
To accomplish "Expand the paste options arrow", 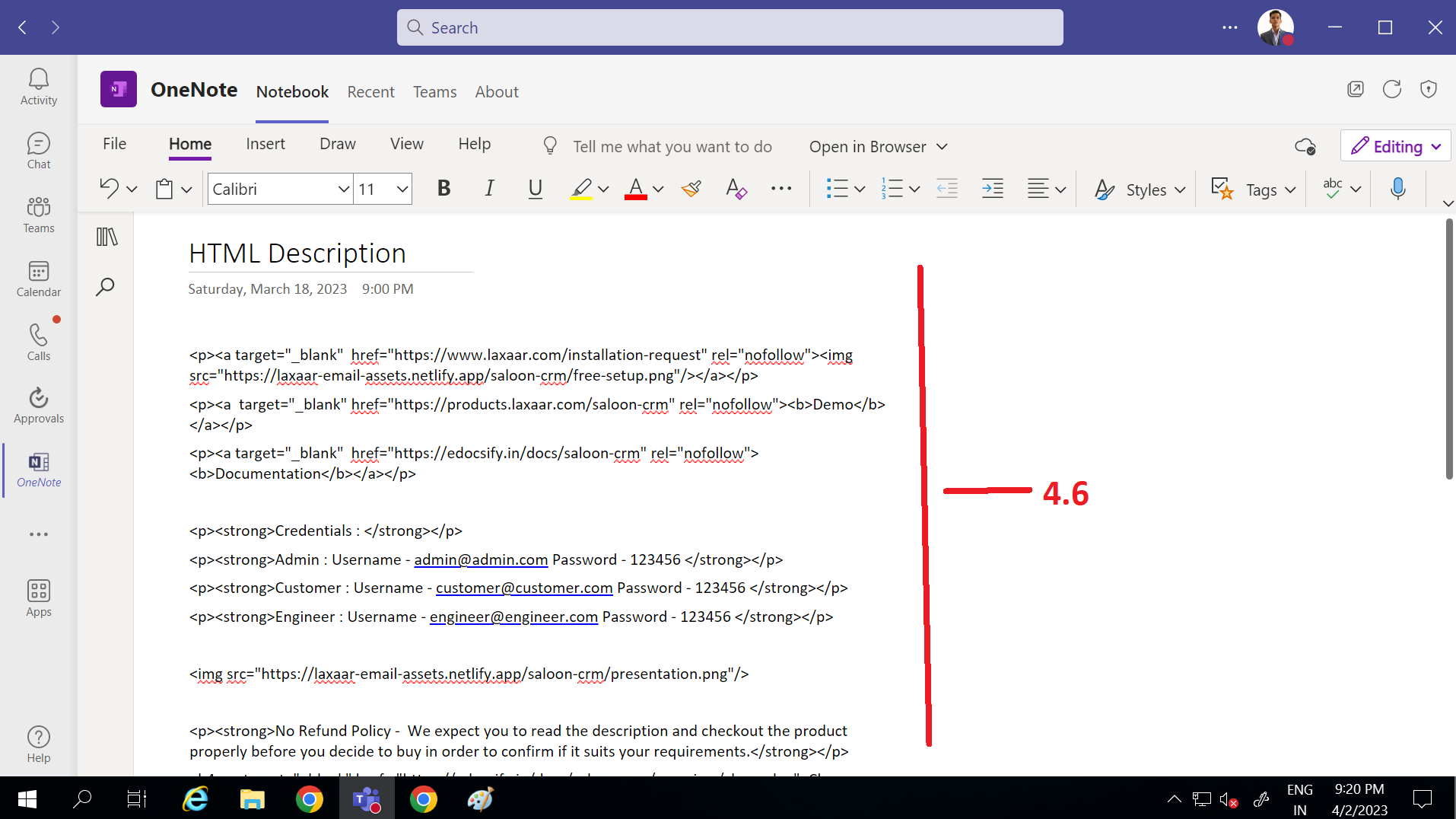I will (x=186, y=189).
